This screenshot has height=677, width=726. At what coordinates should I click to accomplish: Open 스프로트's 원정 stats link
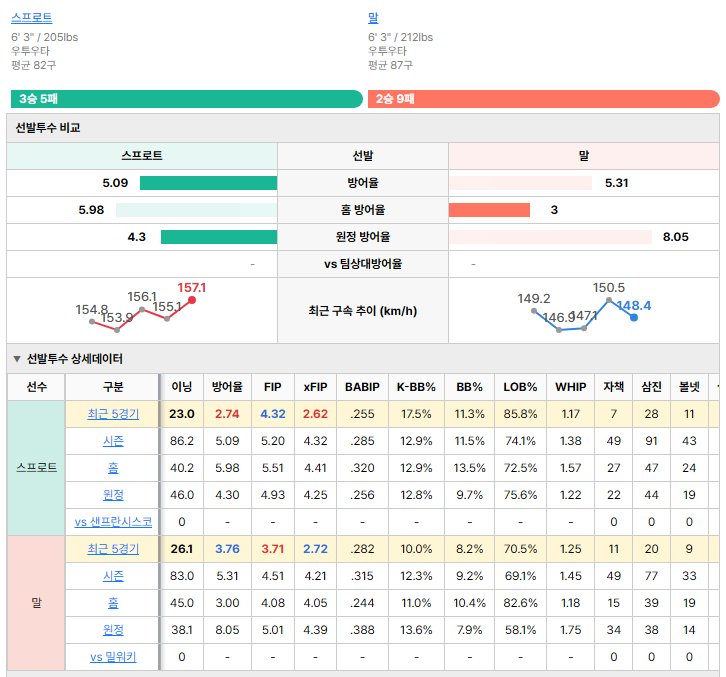coord(113,495)
